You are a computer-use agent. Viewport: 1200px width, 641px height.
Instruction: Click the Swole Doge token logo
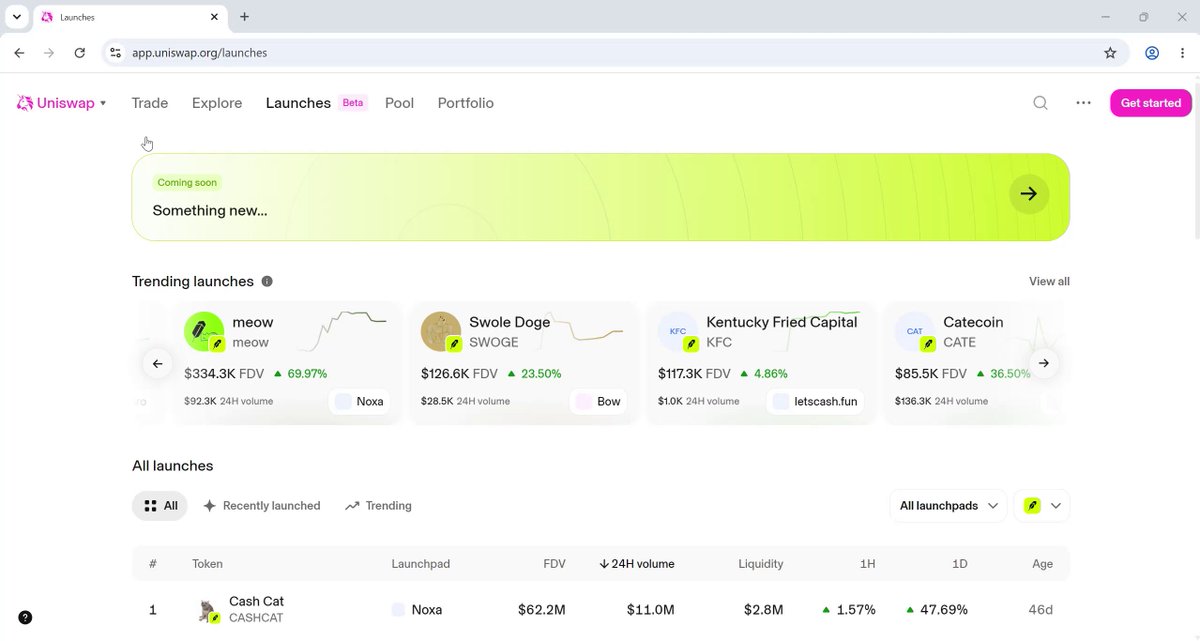tap(440, 331)
